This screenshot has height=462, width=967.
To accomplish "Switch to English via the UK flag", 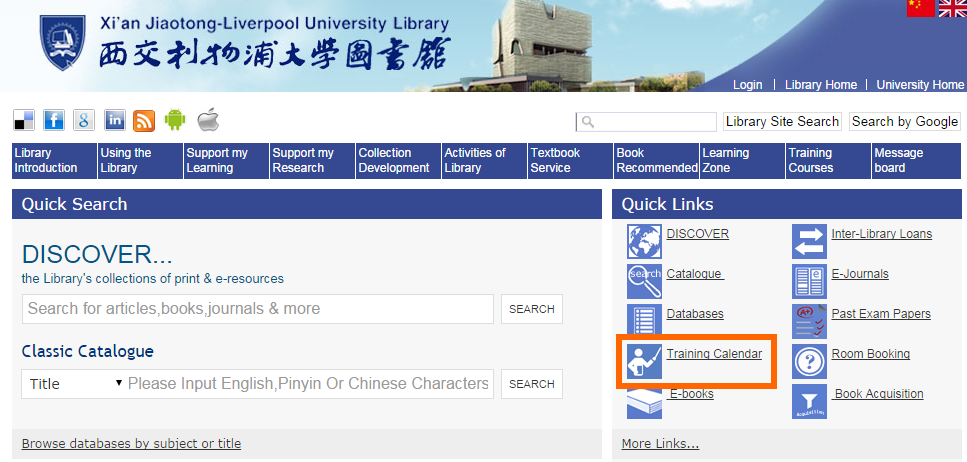I will 952,8.
